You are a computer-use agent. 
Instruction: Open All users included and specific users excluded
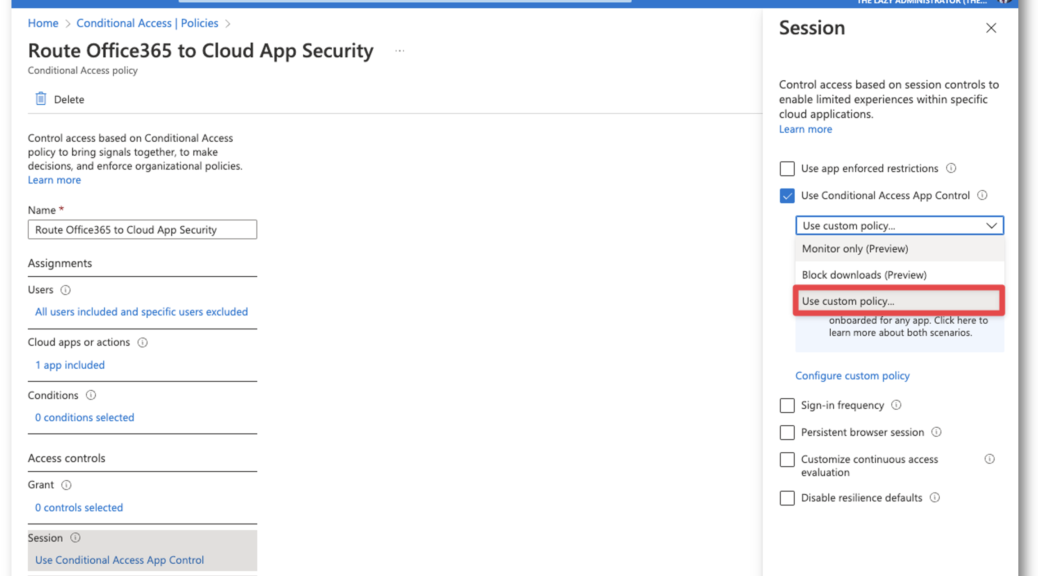pos(142,312)
